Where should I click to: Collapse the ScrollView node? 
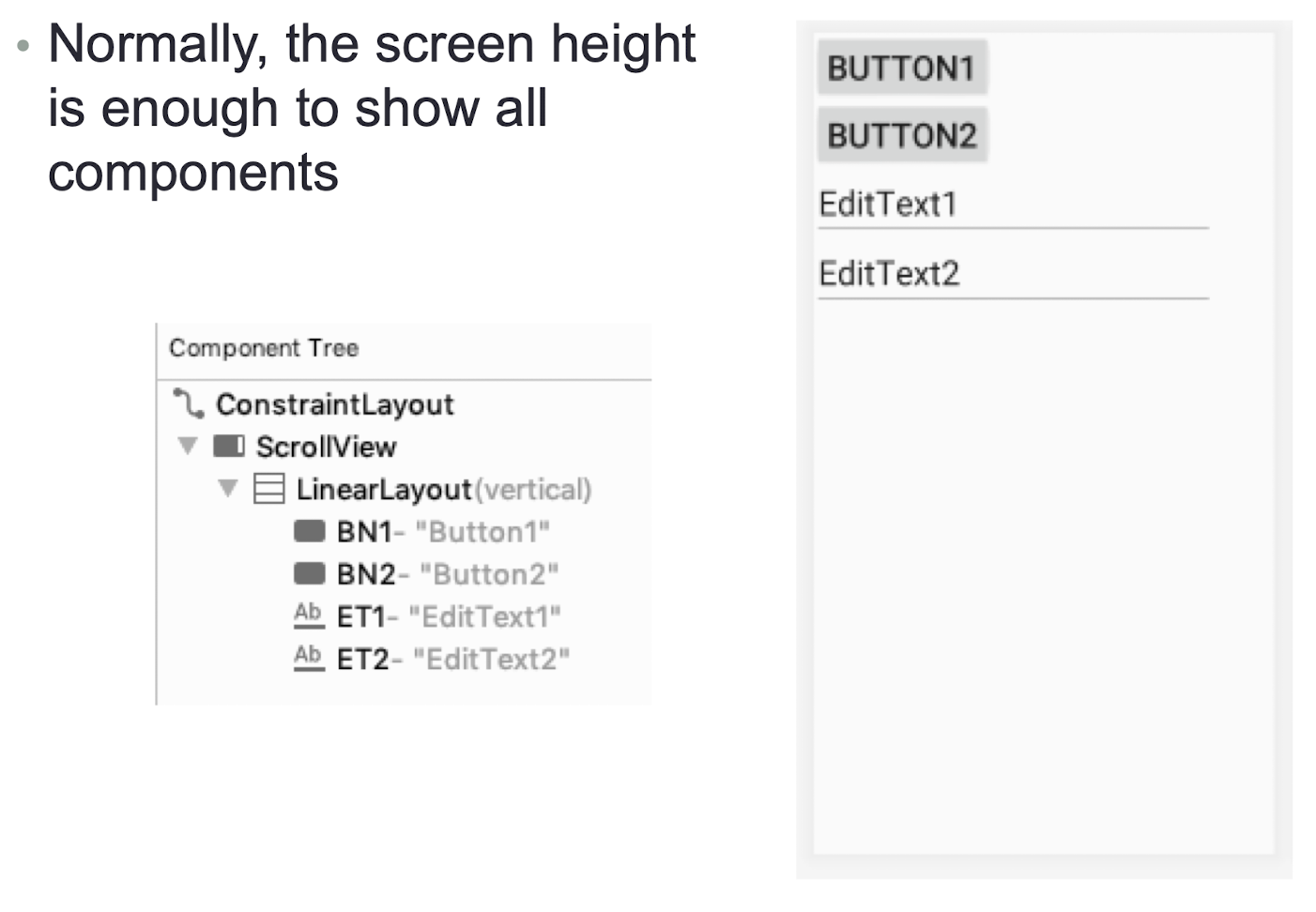pyautogui.click(x=188, y=446)
